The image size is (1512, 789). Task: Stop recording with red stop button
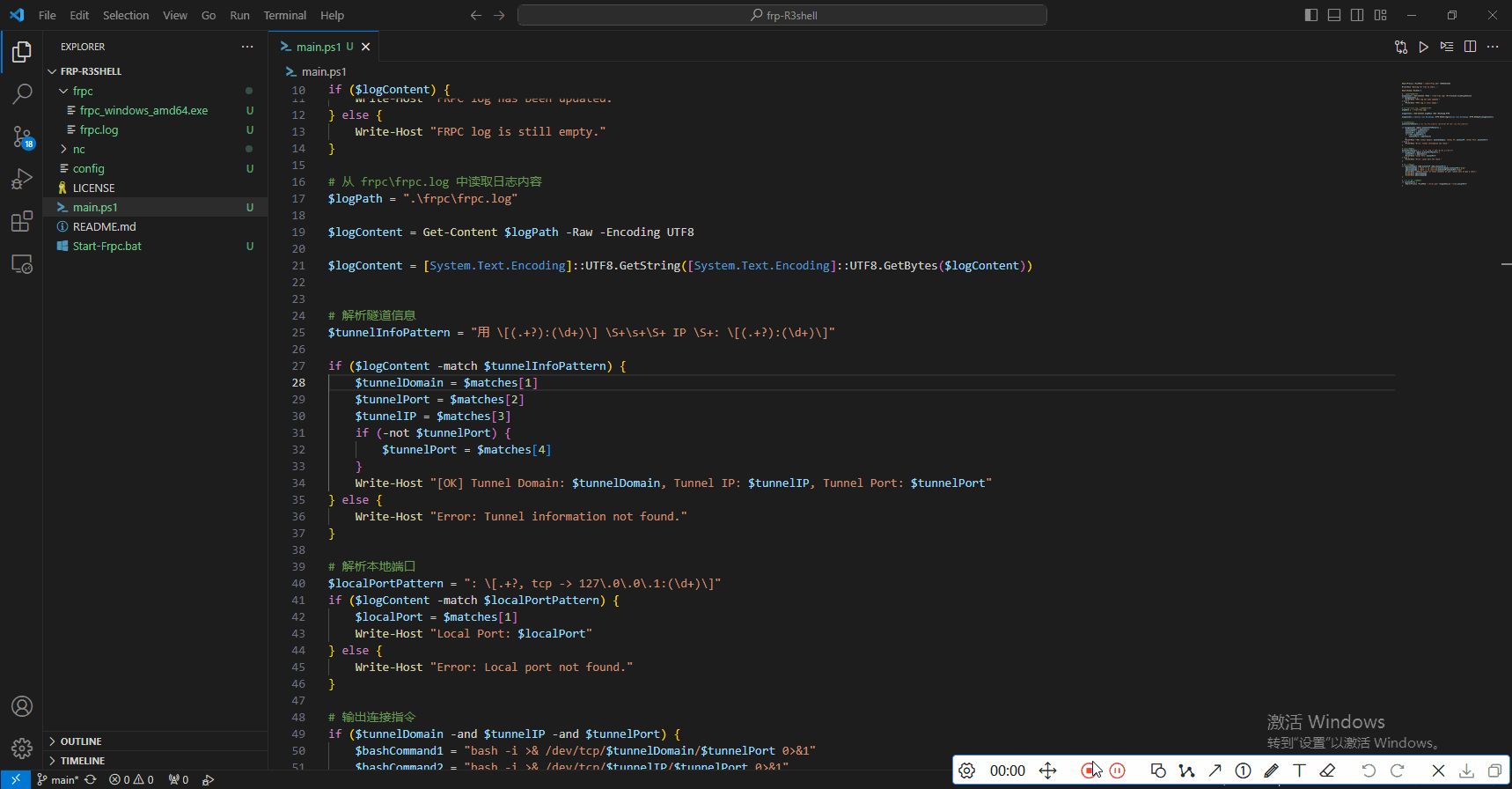pyautogui.click(x=1089, y=771)
